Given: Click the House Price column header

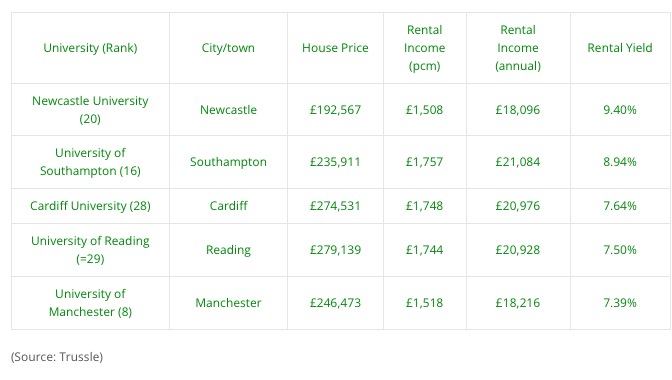Looking at the screenshot, I should (x=335, y=48).
